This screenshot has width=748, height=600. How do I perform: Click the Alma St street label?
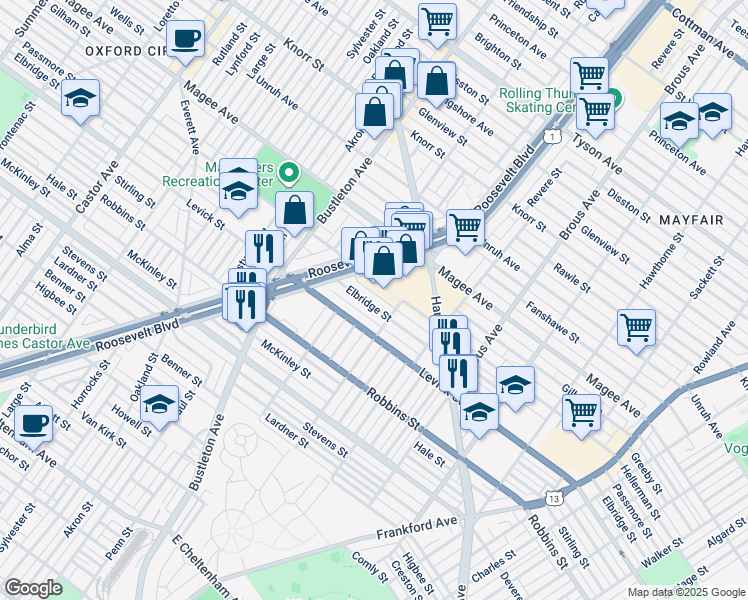(29, 240)
